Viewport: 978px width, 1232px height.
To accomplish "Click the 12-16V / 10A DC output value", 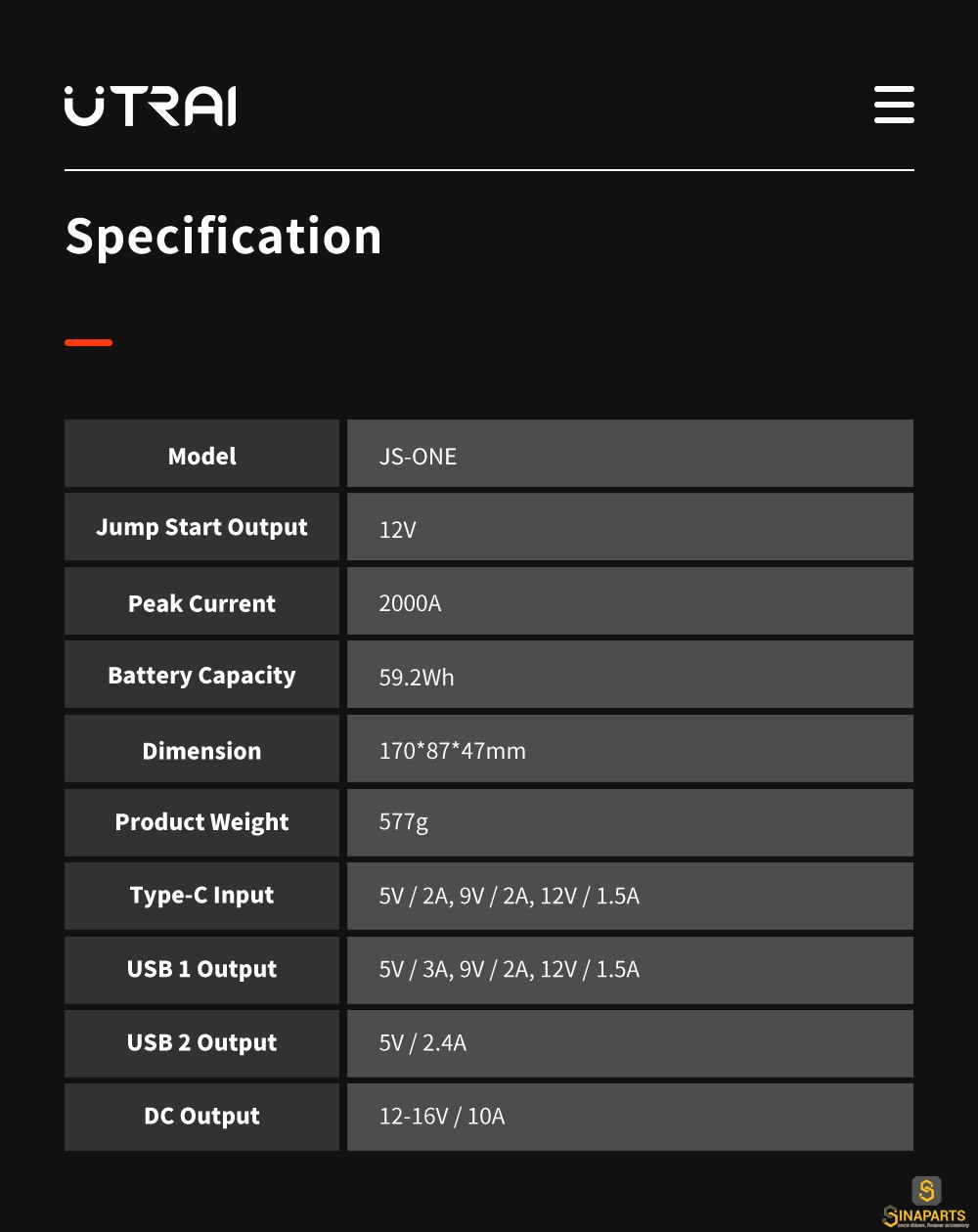I will pyautogui.click(x=442, y=1117).
